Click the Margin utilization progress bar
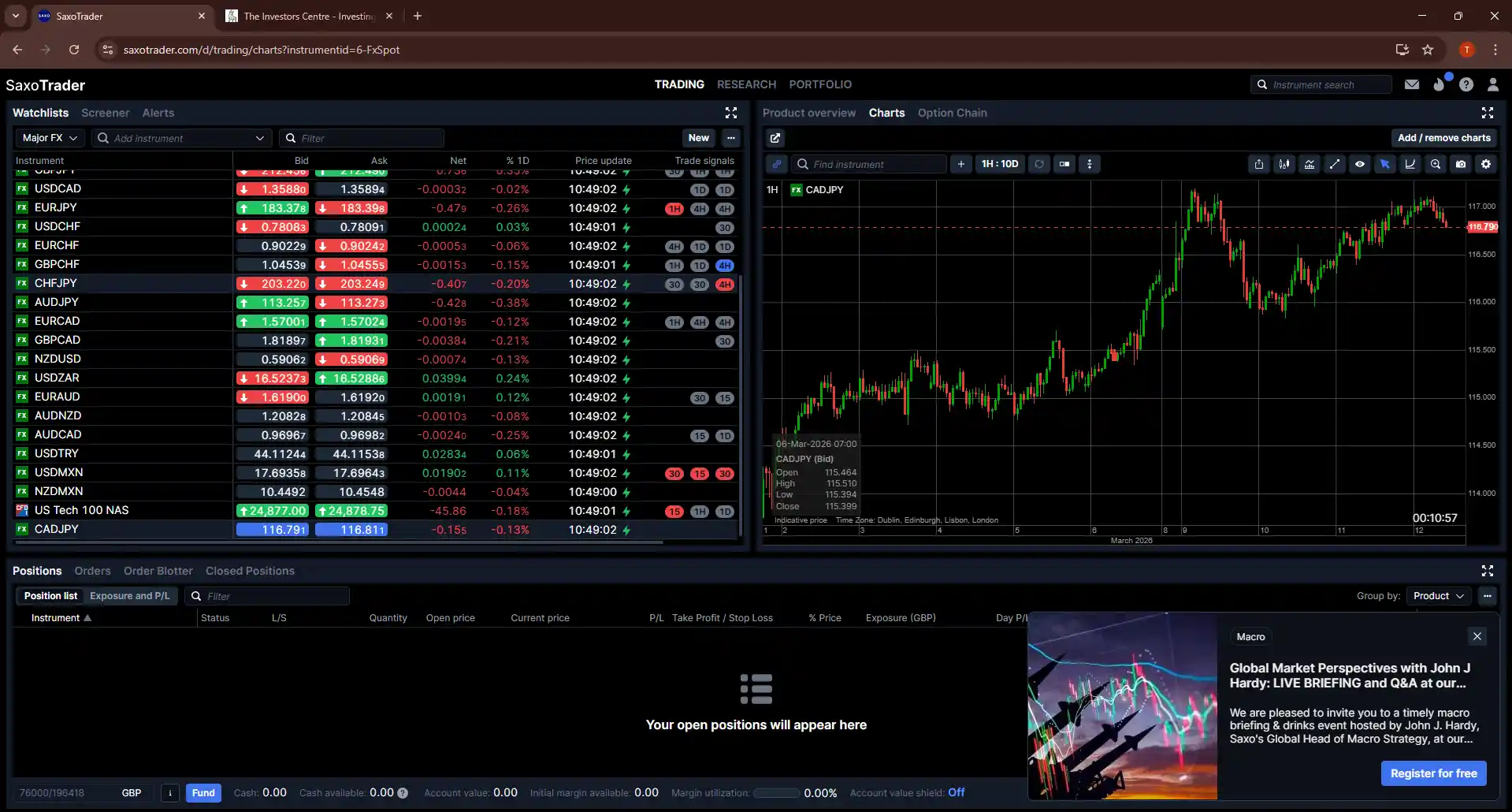The height and width of the screenshot is (812, 1512). [777, 793]
